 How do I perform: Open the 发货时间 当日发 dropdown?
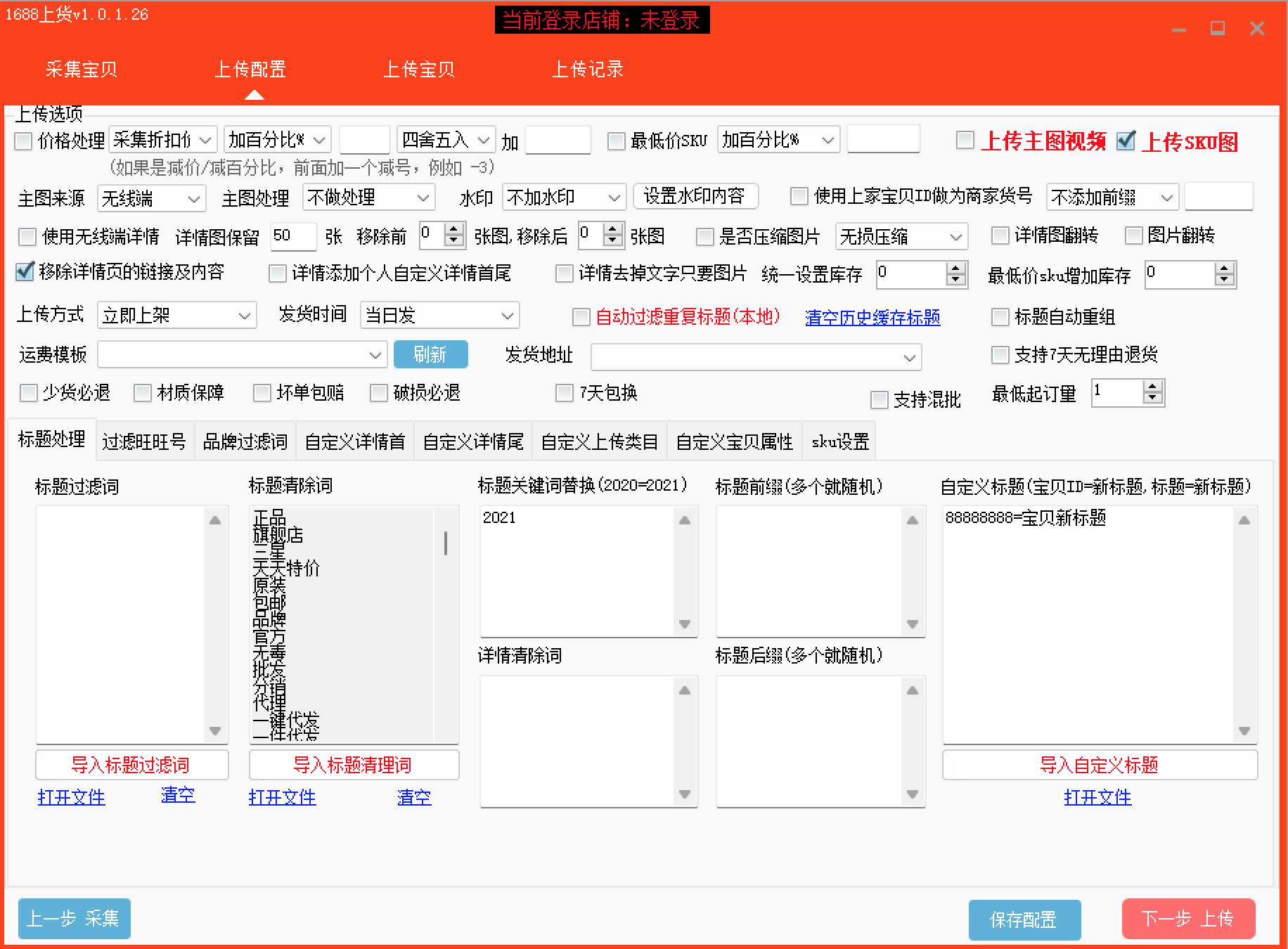click(440, 316)
